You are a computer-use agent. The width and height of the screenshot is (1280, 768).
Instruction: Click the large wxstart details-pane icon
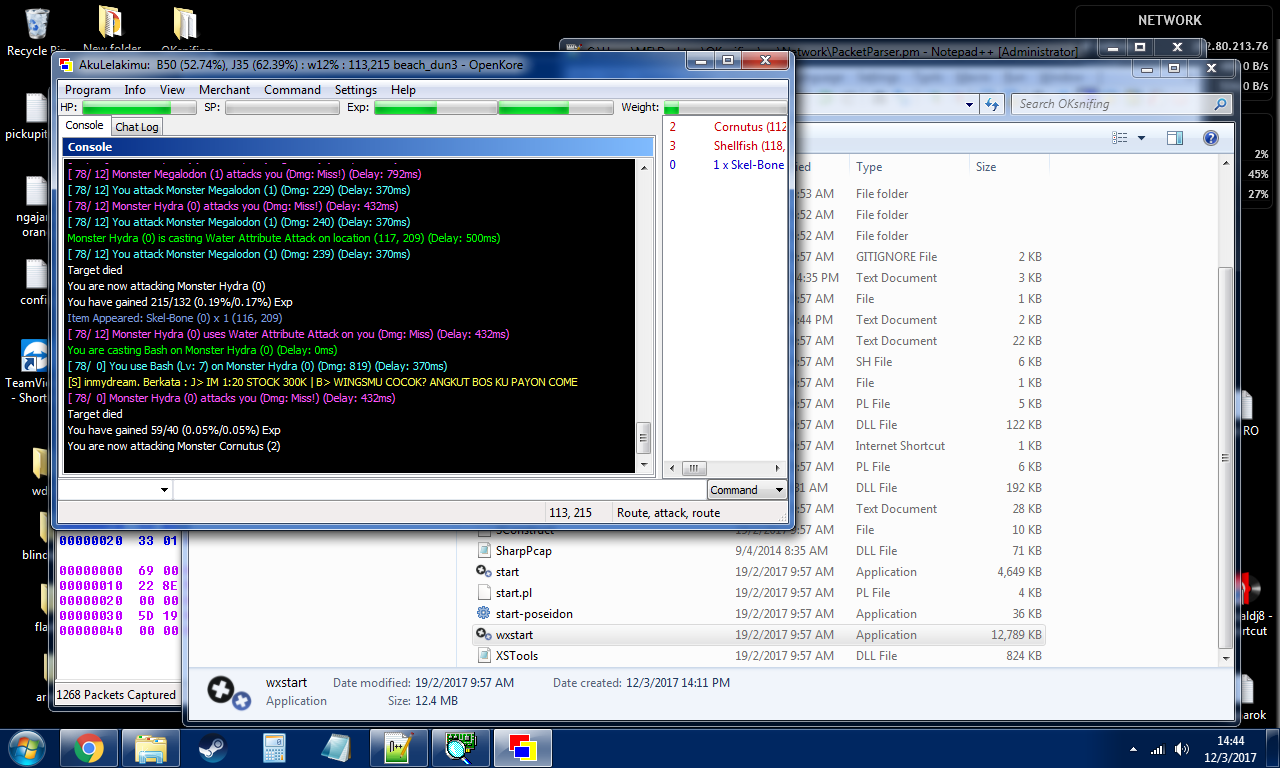(228, 692)
